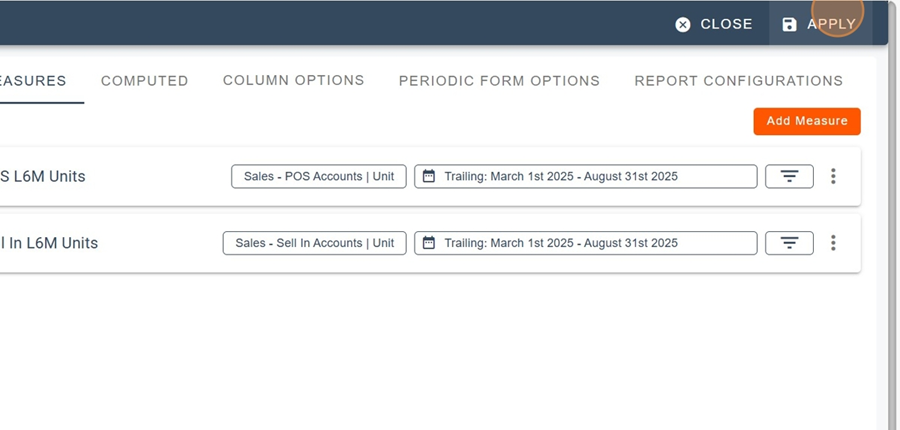900x430 pixels.
Task: Click the Add Measure button
Action: coord(806,121)
